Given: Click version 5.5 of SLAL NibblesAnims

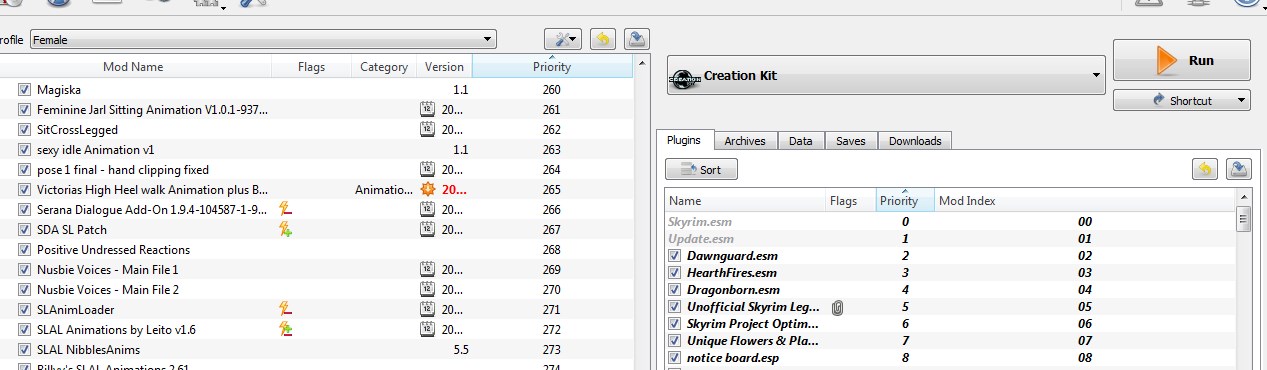Looking at the screenshot, I should click(461, 350).
